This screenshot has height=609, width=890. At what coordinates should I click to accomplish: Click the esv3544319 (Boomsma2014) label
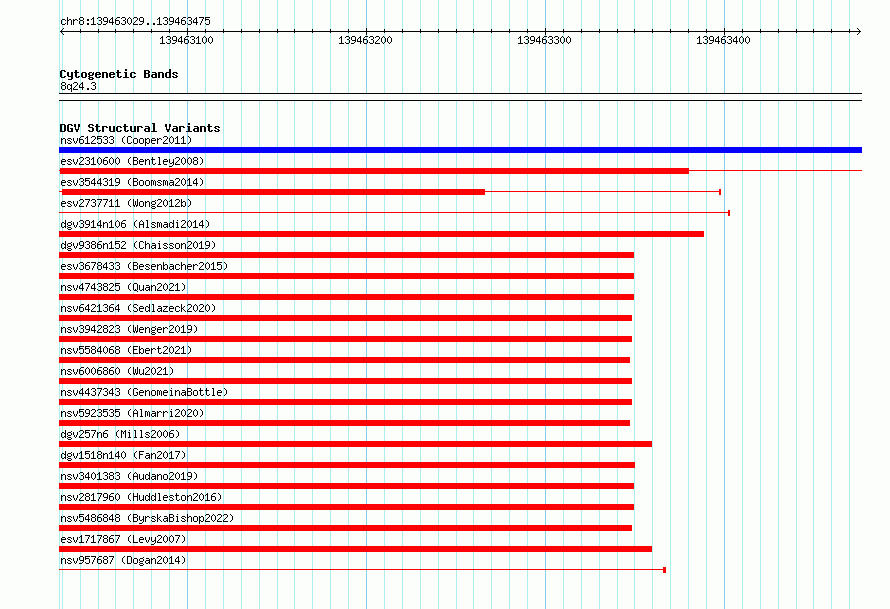(132, 182)
